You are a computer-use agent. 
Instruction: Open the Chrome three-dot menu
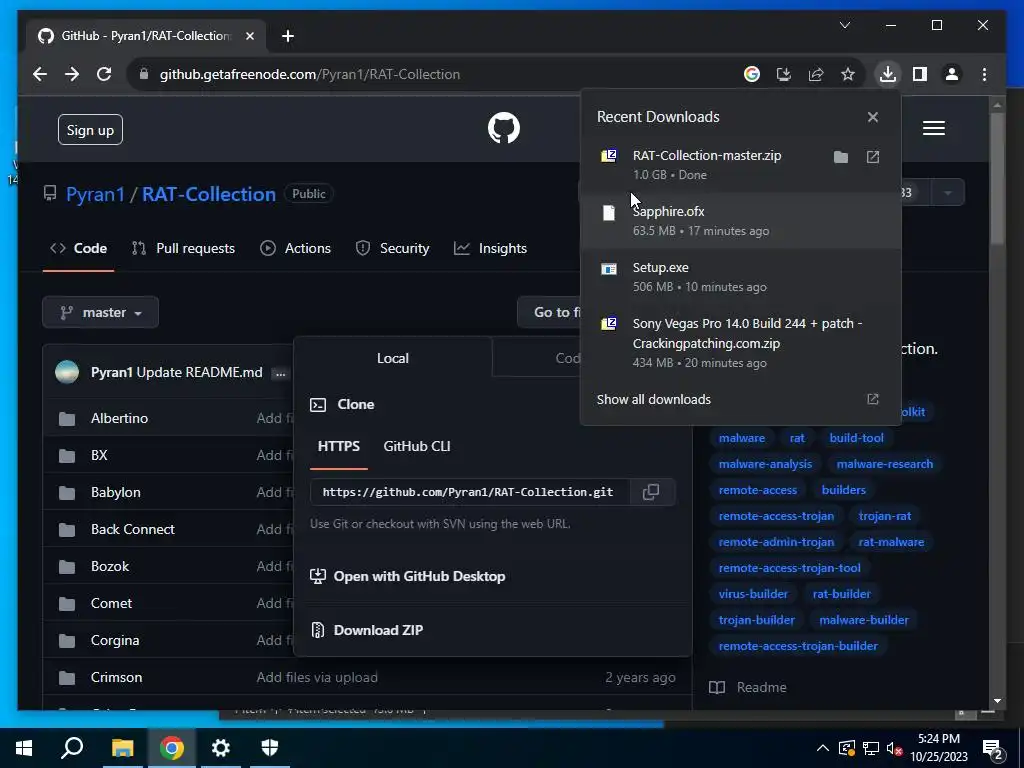pyautogui.click(x=984, y=74)
